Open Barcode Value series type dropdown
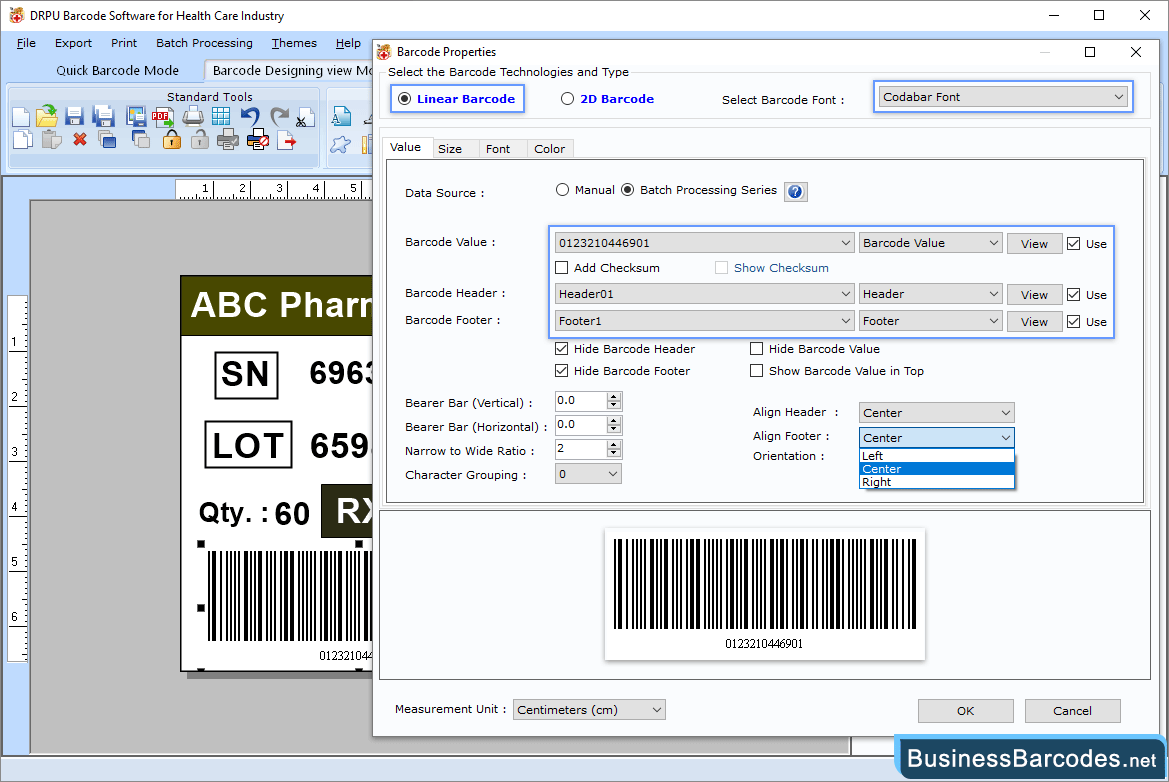 (930, 243)
